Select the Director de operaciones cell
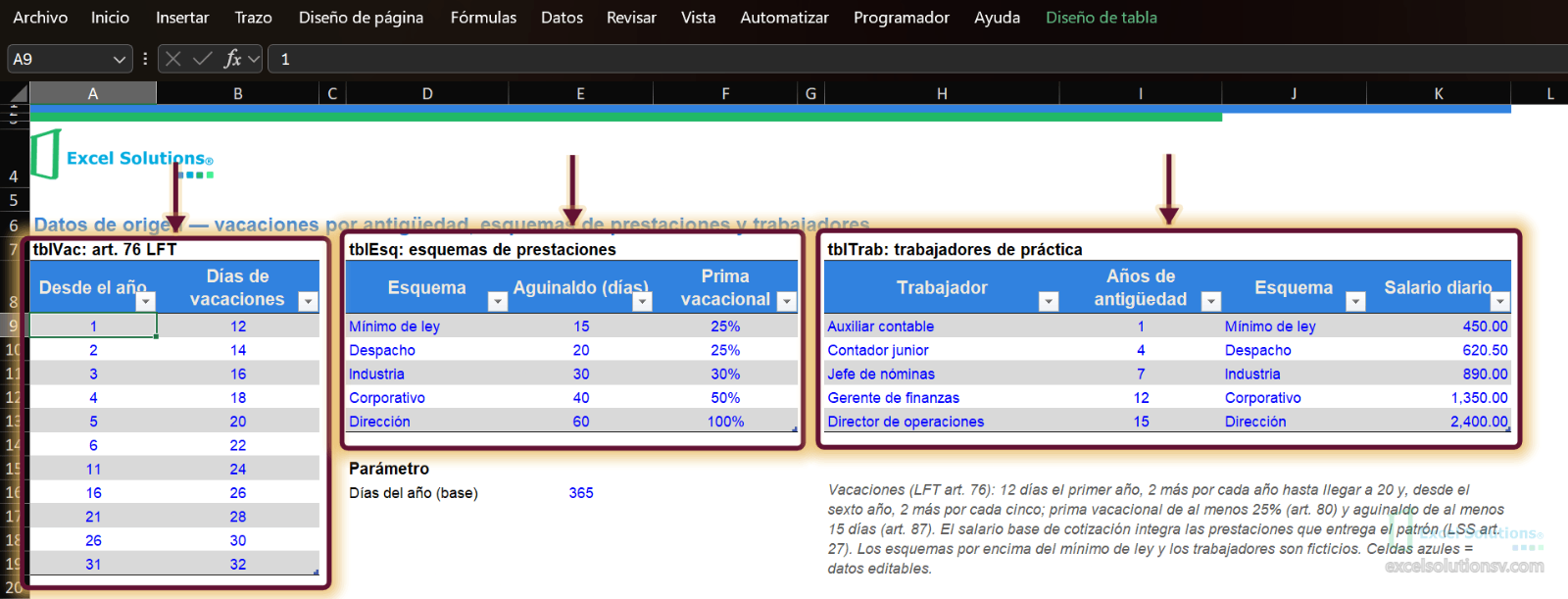The width and height of the screenshot is (1568, 599). (x=942, y=422)
